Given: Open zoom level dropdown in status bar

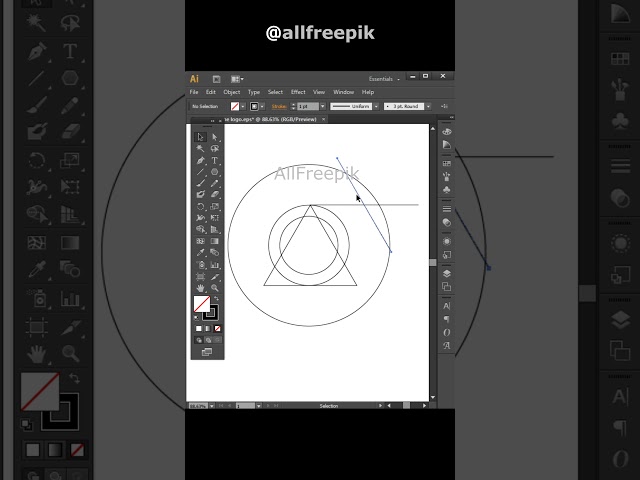Looking at the screenshot, I should (x=212, y=406).
